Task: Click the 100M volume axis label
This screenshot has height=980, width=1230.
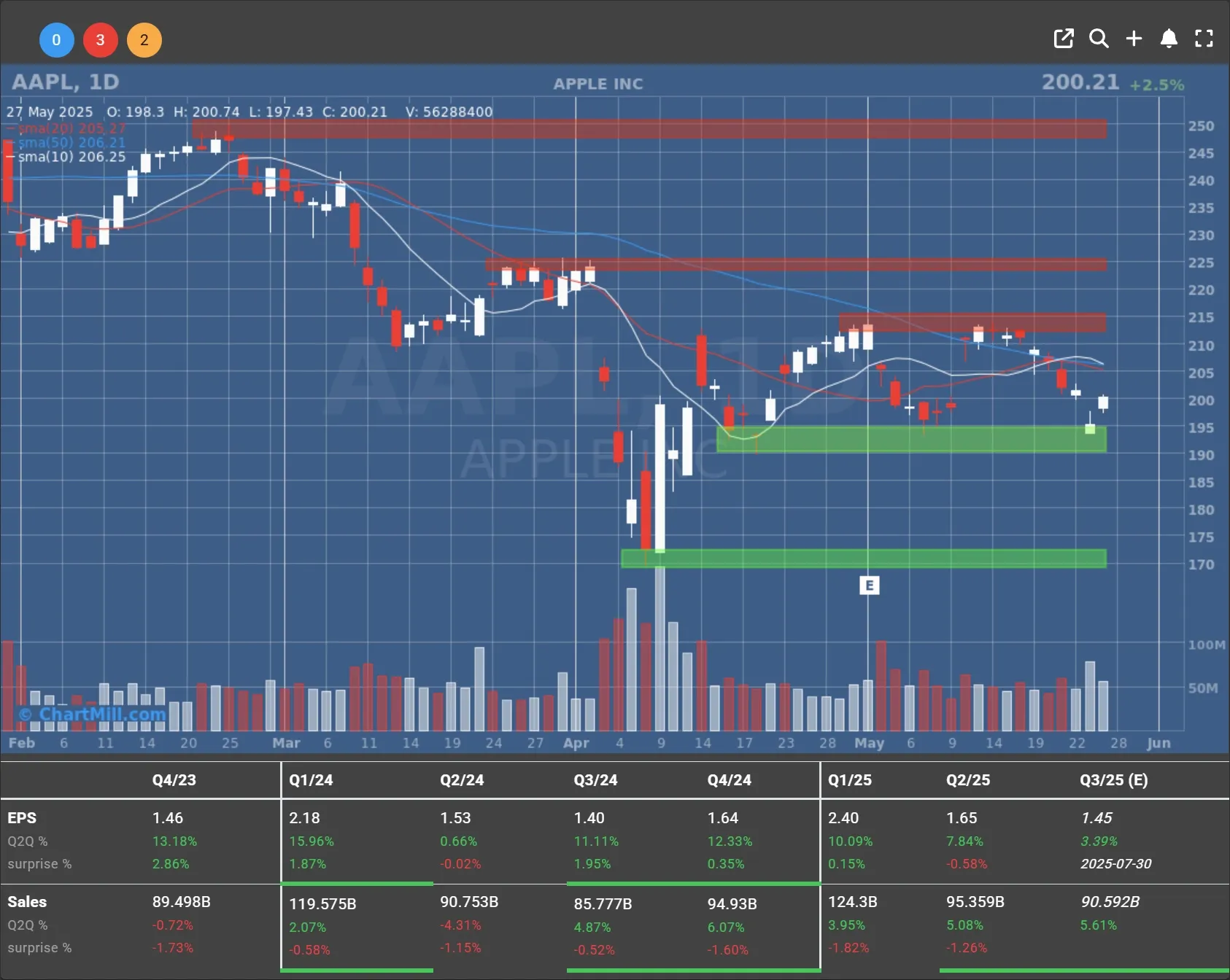Action: [1207, 645]
